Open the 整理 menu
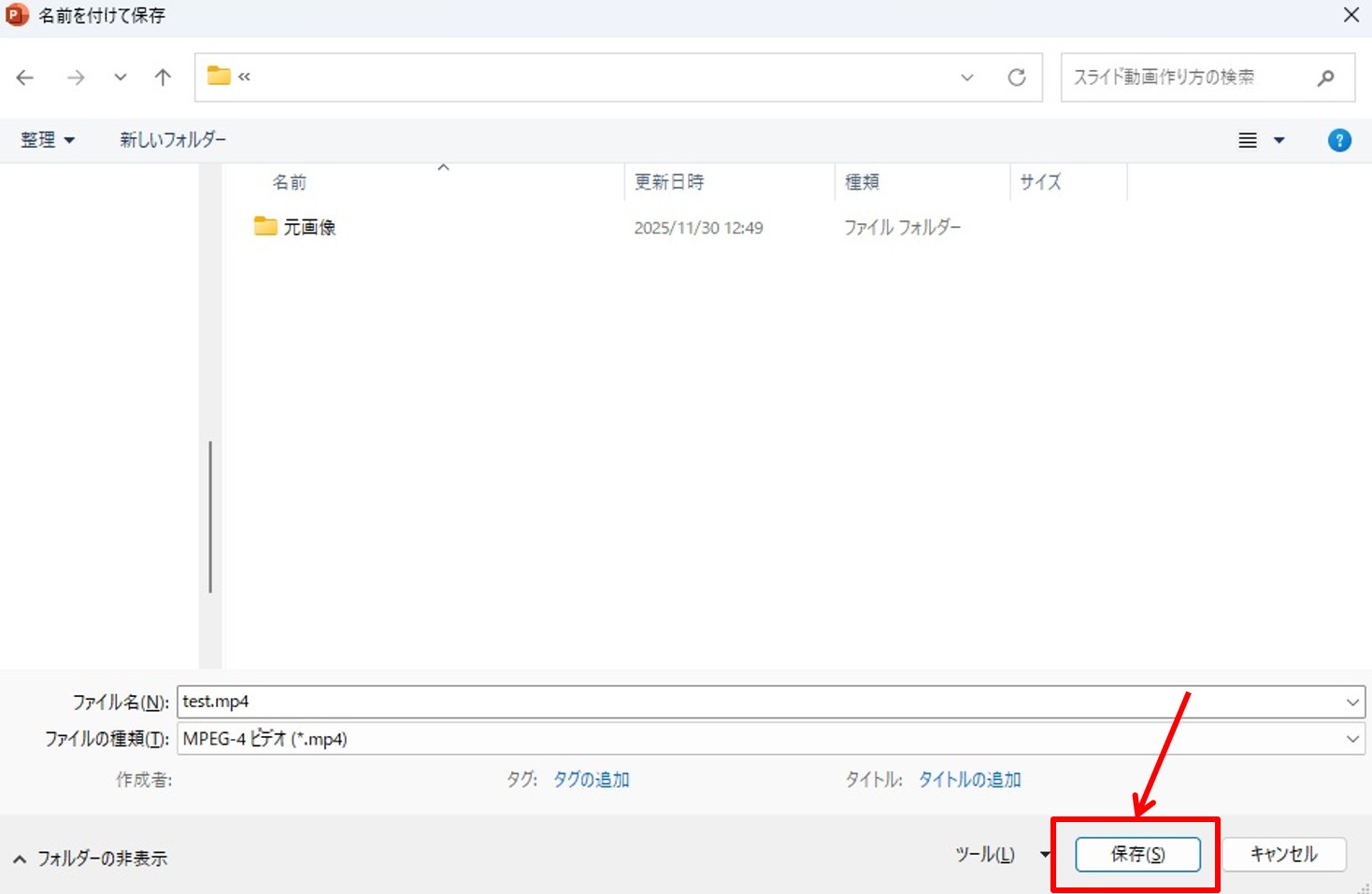This screenshot has width=1372, height=894. 47,140
